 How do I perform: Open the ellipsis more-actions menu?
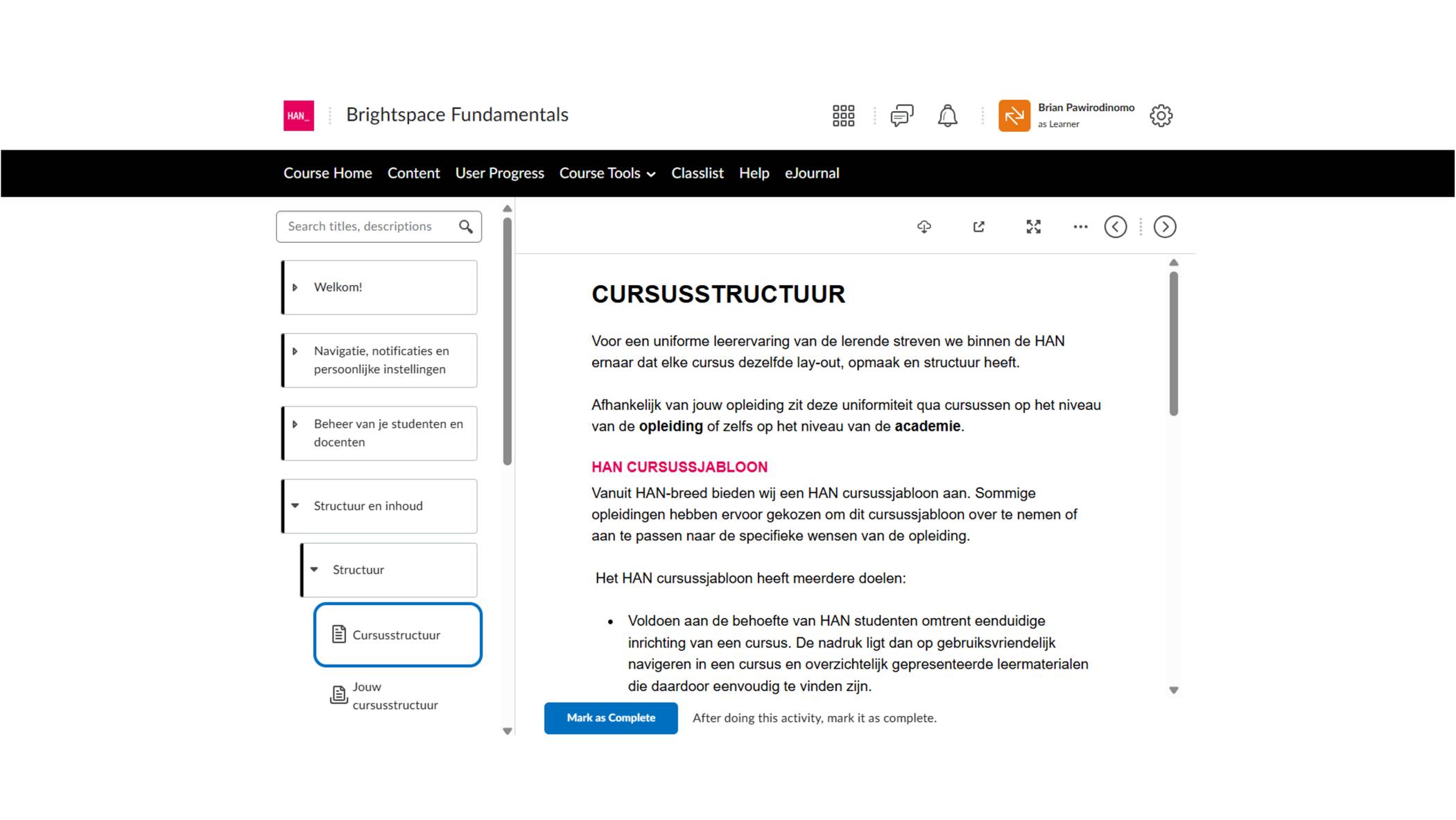pos(1080,227)
